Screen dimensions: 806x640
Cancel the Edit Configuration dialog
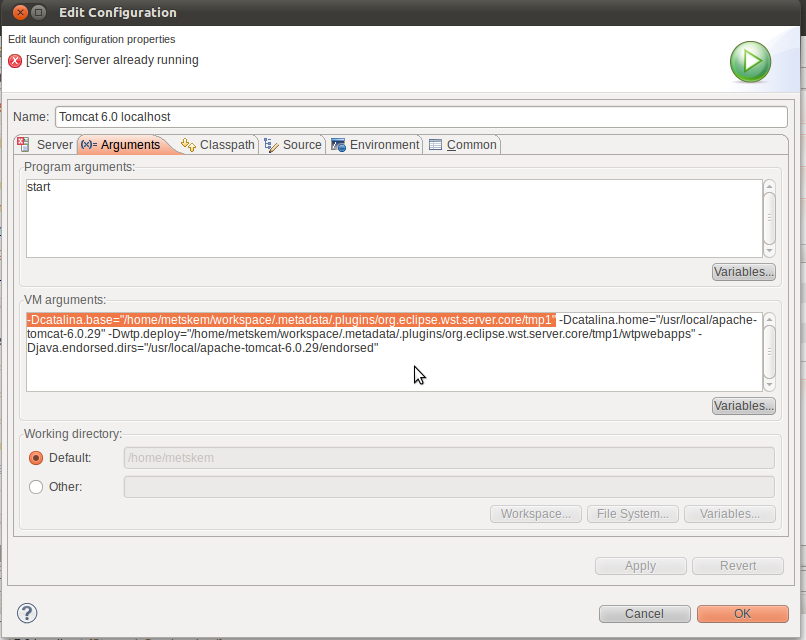(x=644, y=614)
